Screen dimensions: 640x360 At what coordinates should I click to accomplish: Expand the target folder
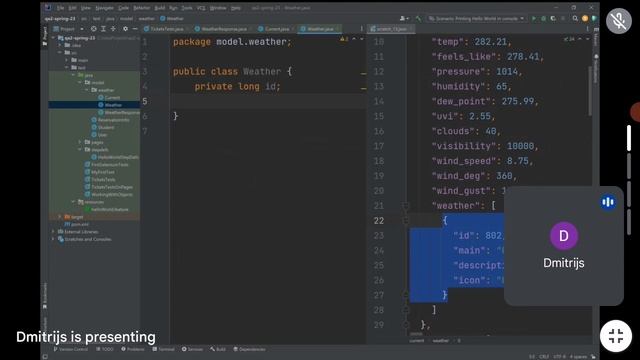[x=60, y=217]
